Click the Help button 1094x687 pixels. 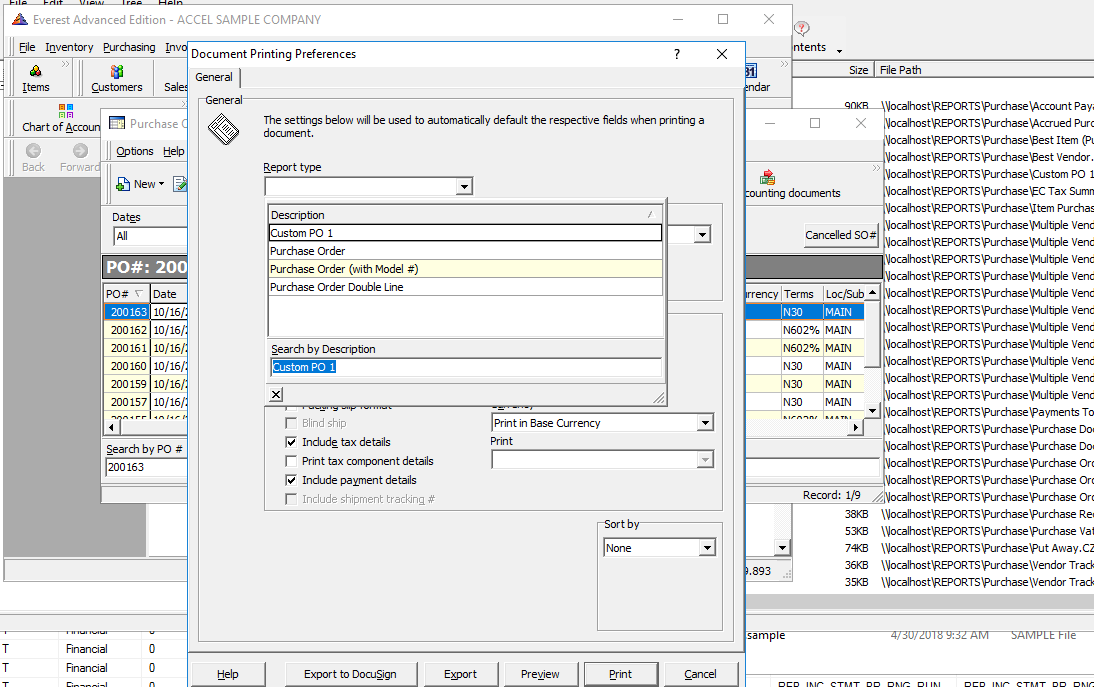coord(227,674)
